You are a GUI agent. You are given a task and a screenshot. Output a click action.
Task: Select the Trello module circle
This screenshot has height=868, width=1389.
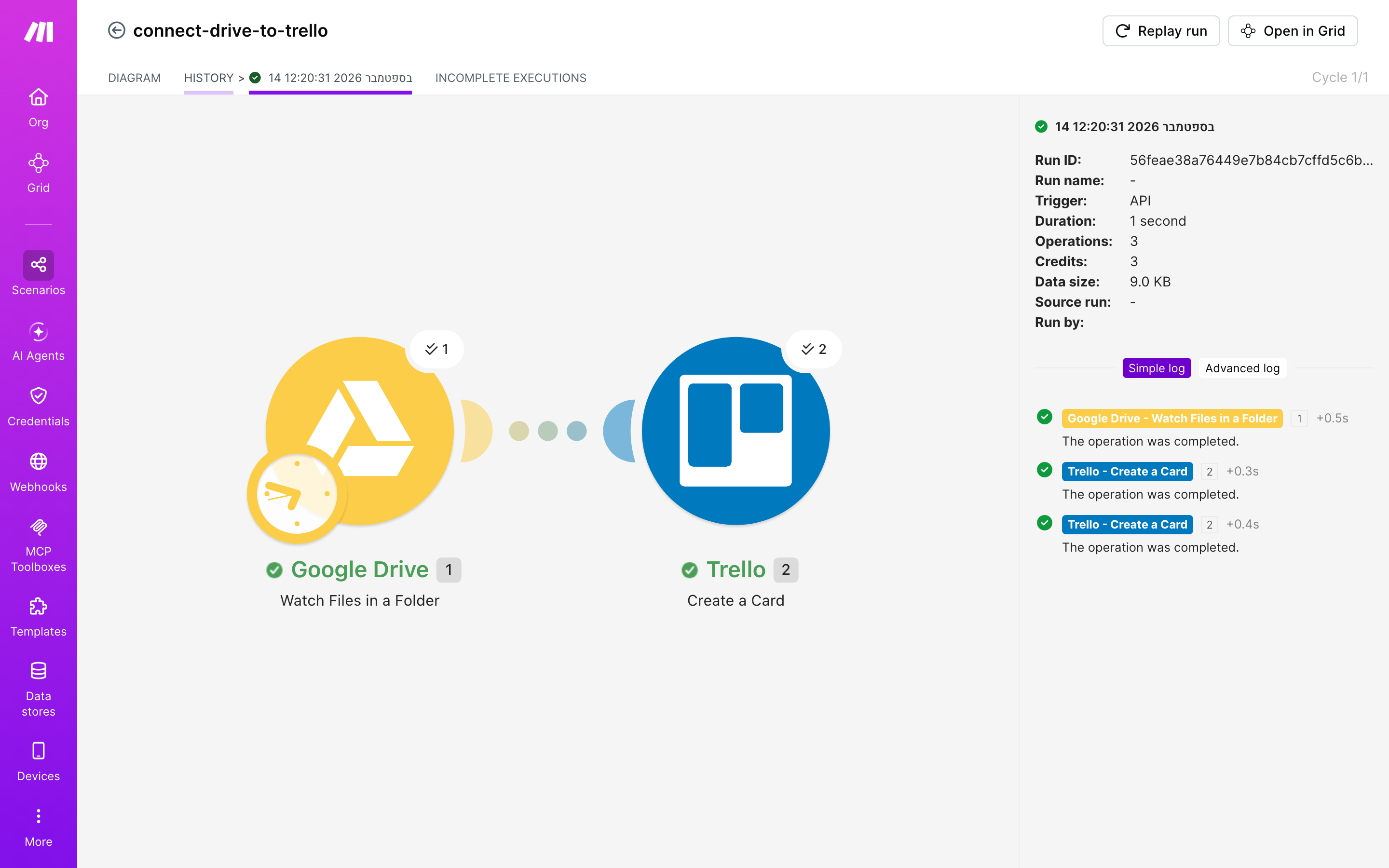pyautogui.click(x=736, y=431)
